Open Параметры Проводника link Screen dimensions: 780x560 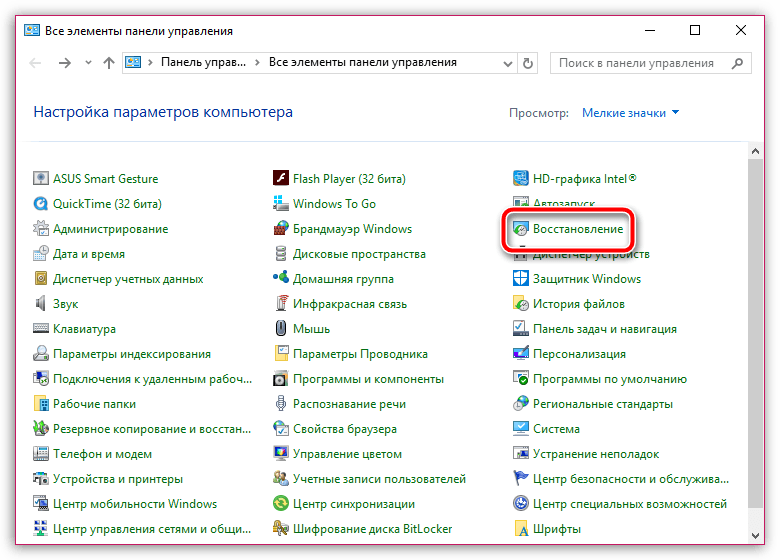360,354
